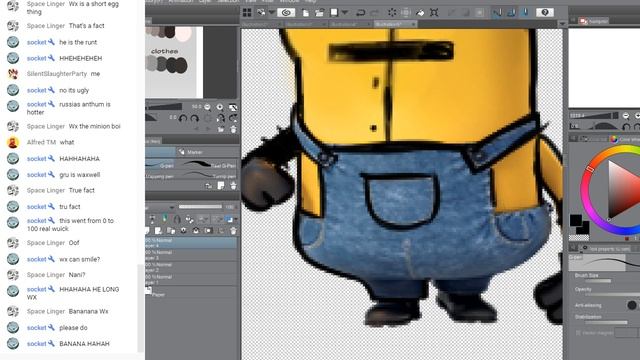640x360 pixels.
Task: Delete sub tool with trash icon
Action: (233, 186)
